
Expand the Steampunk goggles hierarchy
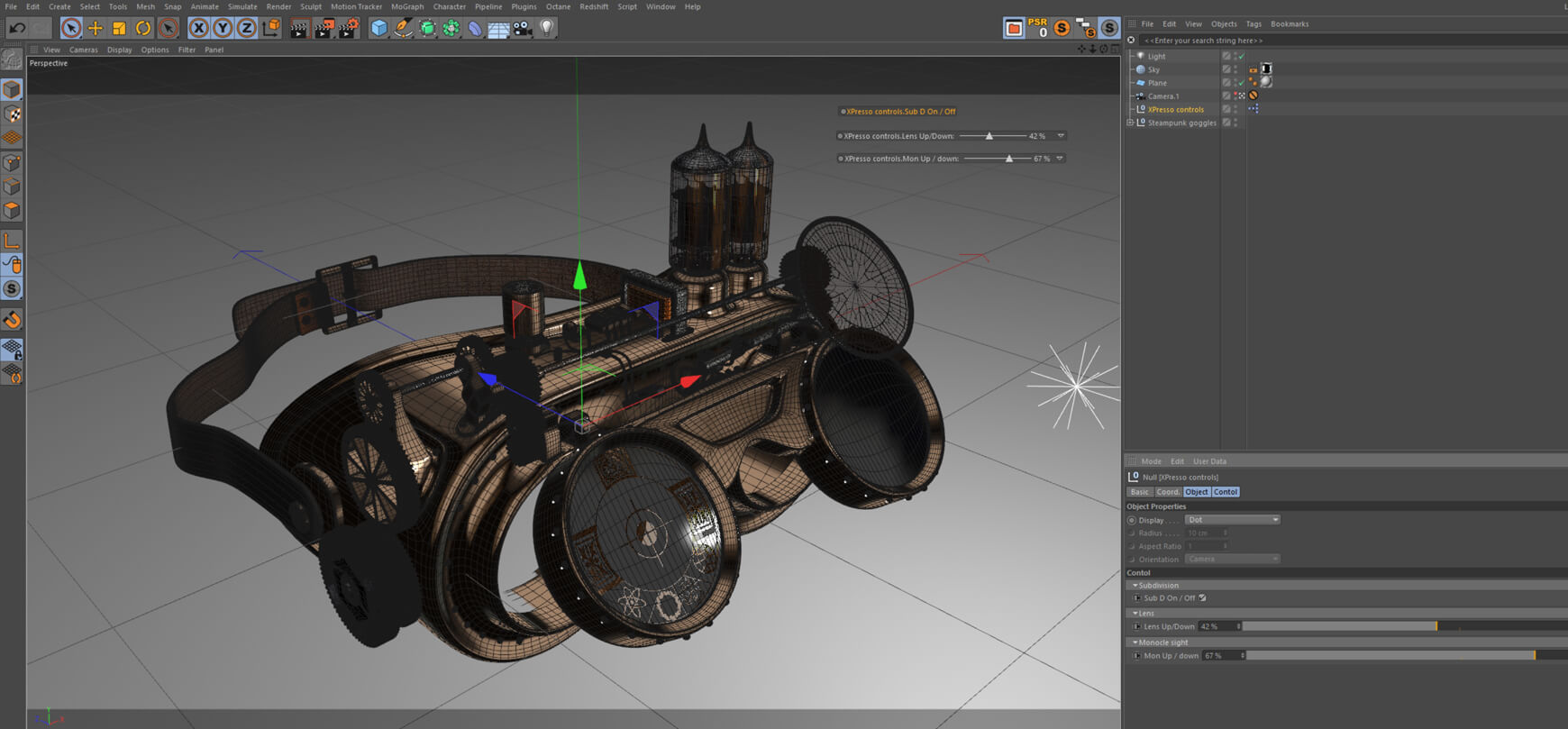(x=1130, y=123)
